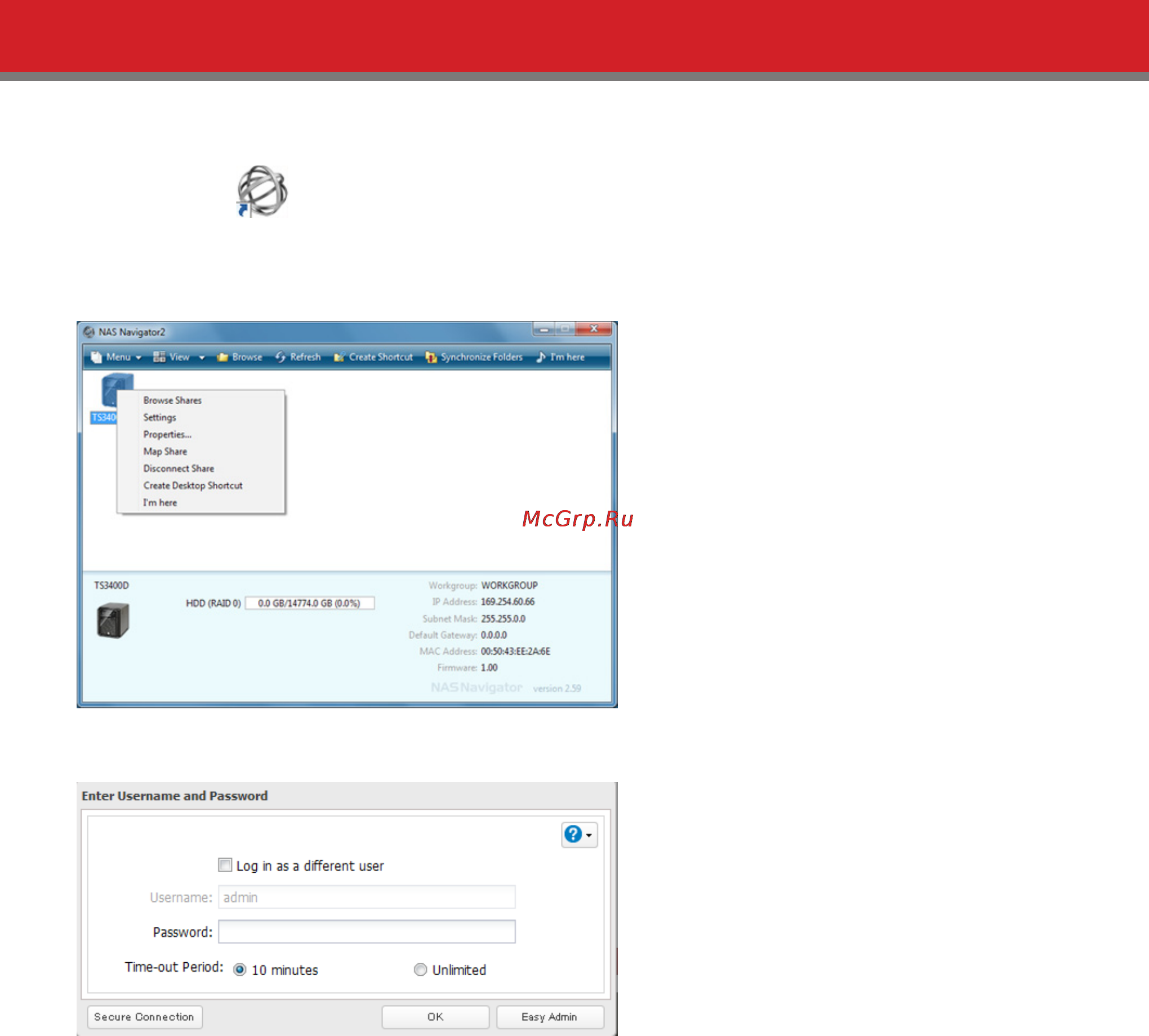Open the NAS Navigator2 desktop shortcut icon
Image resolution: width=1149 pixels, height=1036 pixels.
261,191
